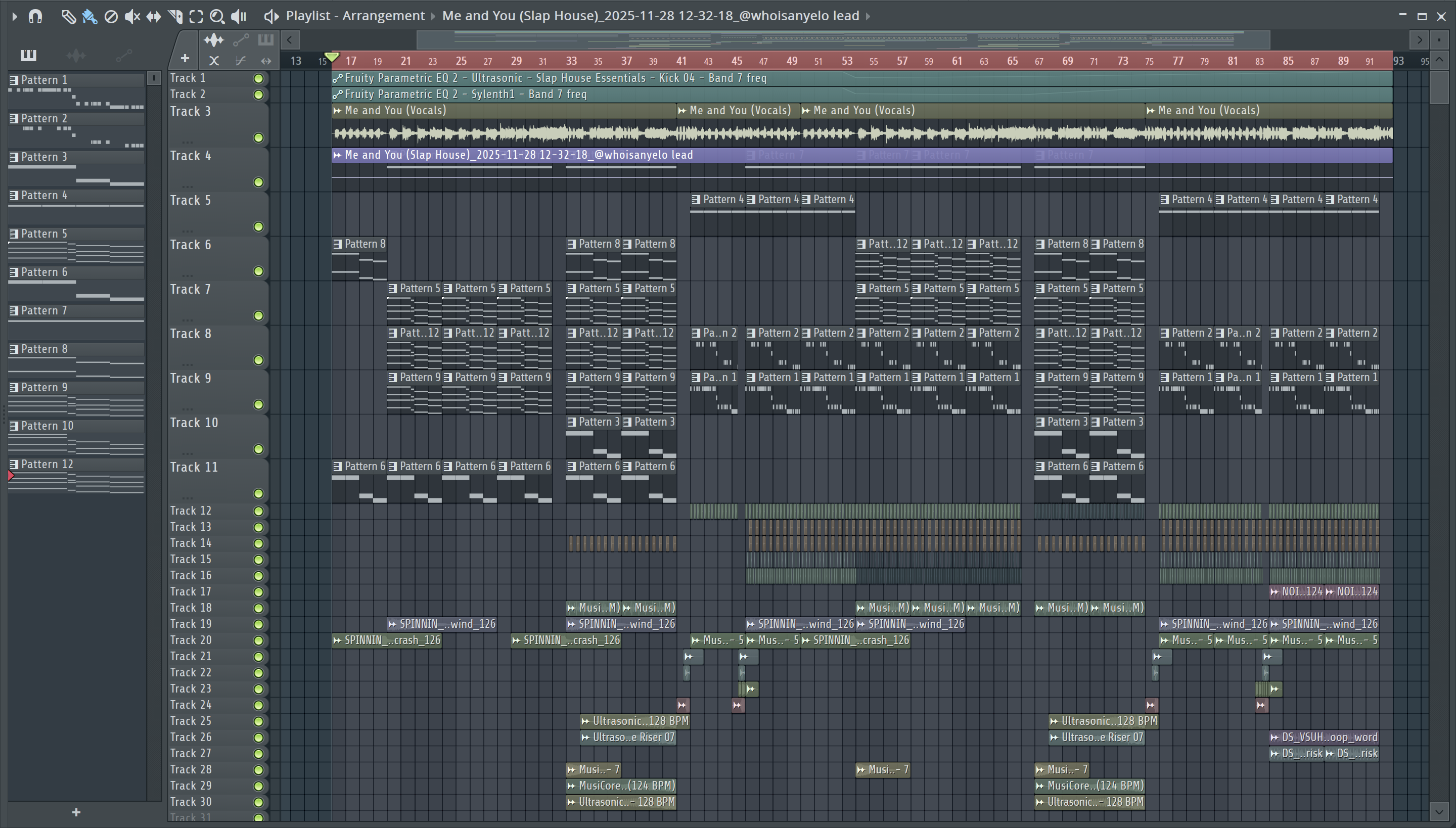Select the Slip tool
The image size is (1456, 828).
[154, 17]
